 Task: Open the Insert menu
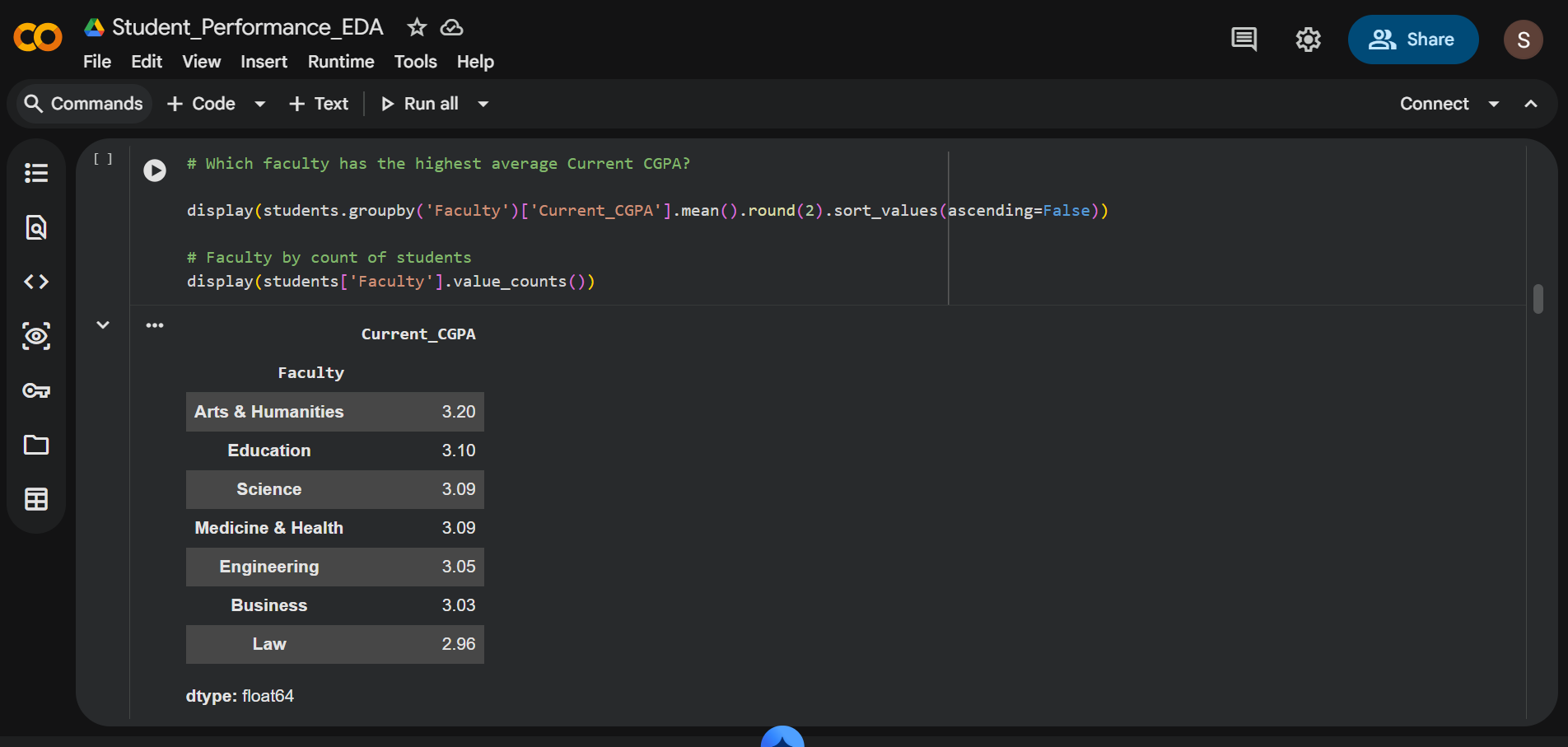(264, 62)
